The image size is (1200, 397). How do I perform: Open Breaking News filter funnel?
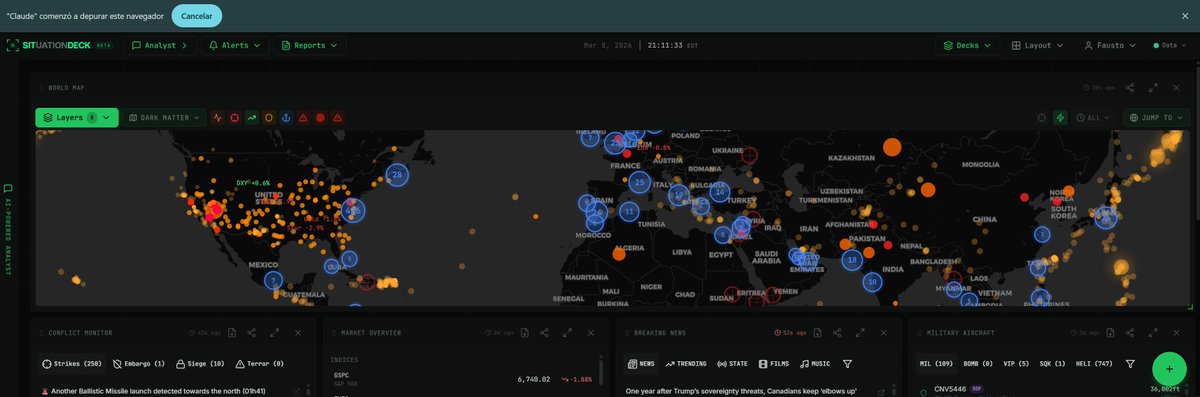pos(847,364)
